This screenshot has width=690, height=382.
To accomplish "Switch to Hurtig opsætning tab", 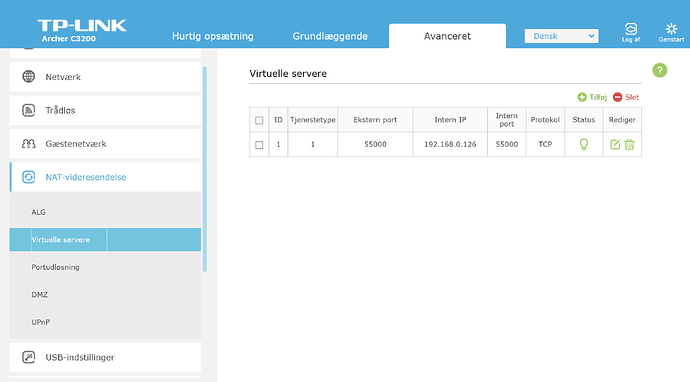I will tap(213, 36).
